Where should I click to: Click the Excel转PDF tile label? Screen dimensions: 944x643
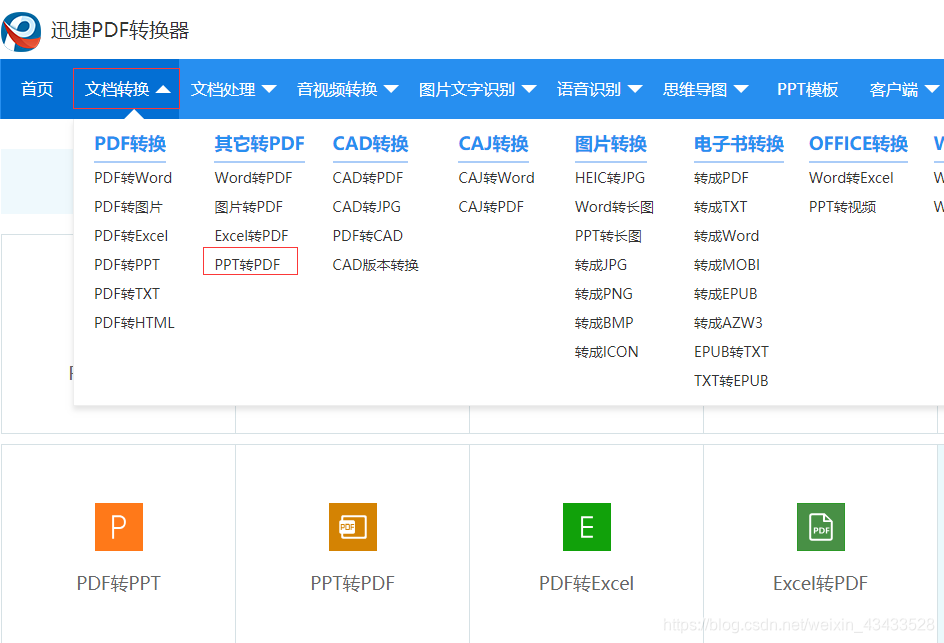click(x=821, y=583)
